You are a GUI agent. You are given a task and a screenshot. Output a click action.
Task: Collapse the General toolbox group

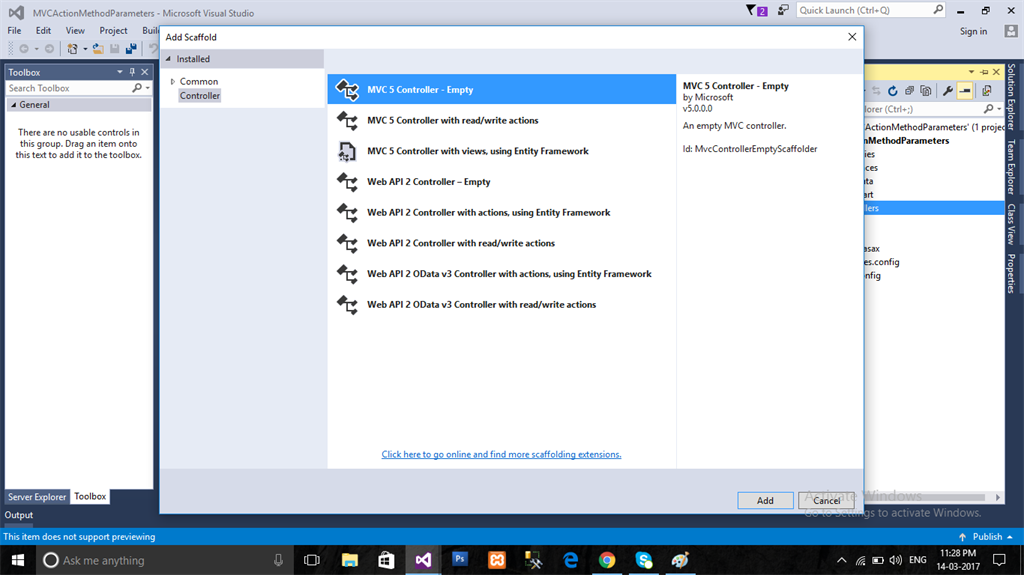pyautogui.click(x=14, y=105)
